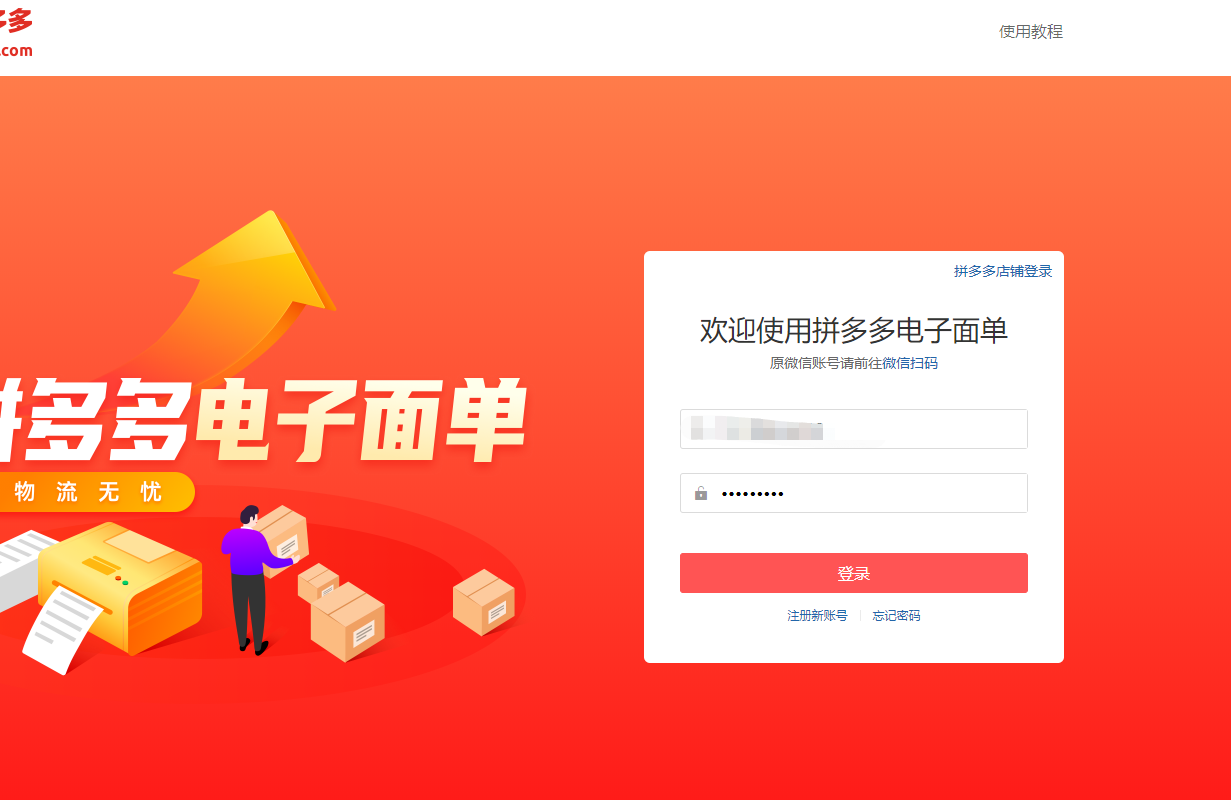Click the 欢迎使用拼多多电子面单 welcome heading
This screenshot has width=1231, height=800.
[854, 330]
